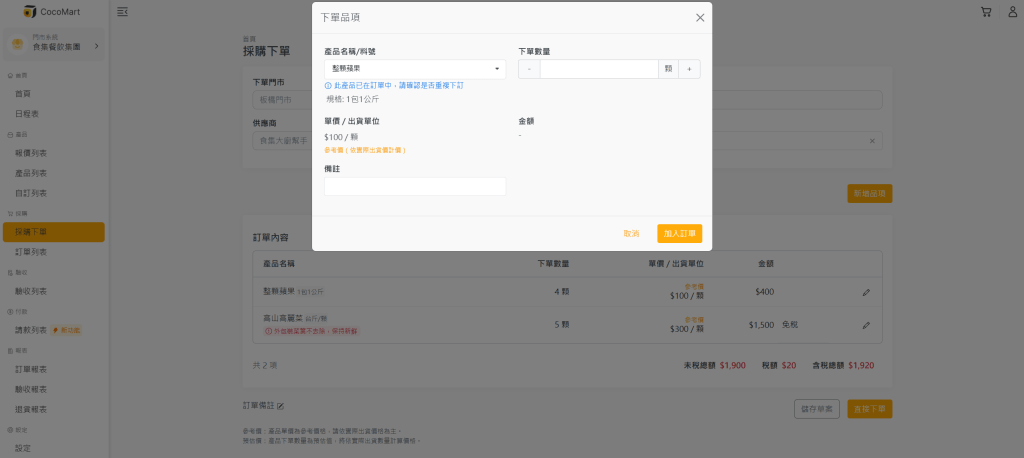This screenshot has height=458, width=1024.
Task: Click the 新功能 badge beside 請款列表
Action: 67,331
